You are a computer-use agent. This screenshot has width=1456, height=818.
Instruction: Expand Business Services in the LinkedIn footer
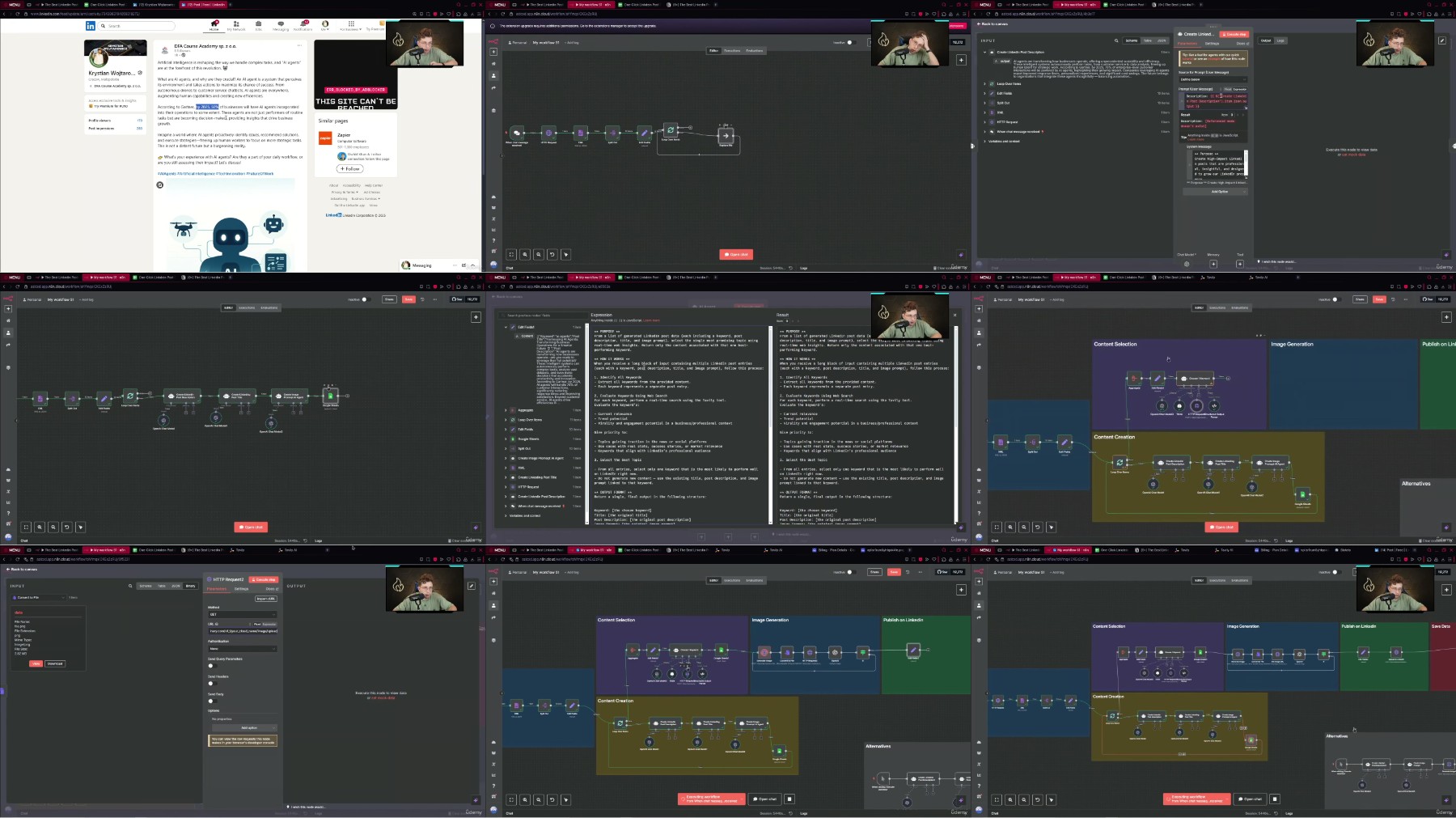[x=366, y=199]
